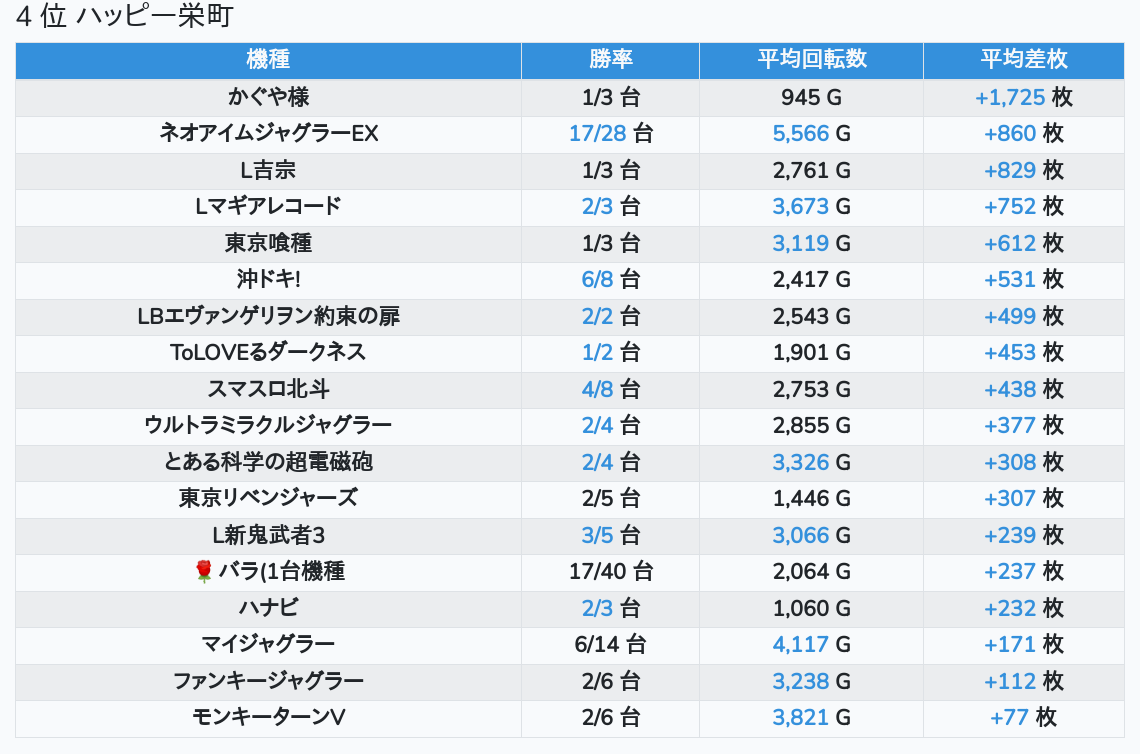Click the 3,673 spins value
The image size is (1140, 754).
pyautogui.click(x=801, y=206)
